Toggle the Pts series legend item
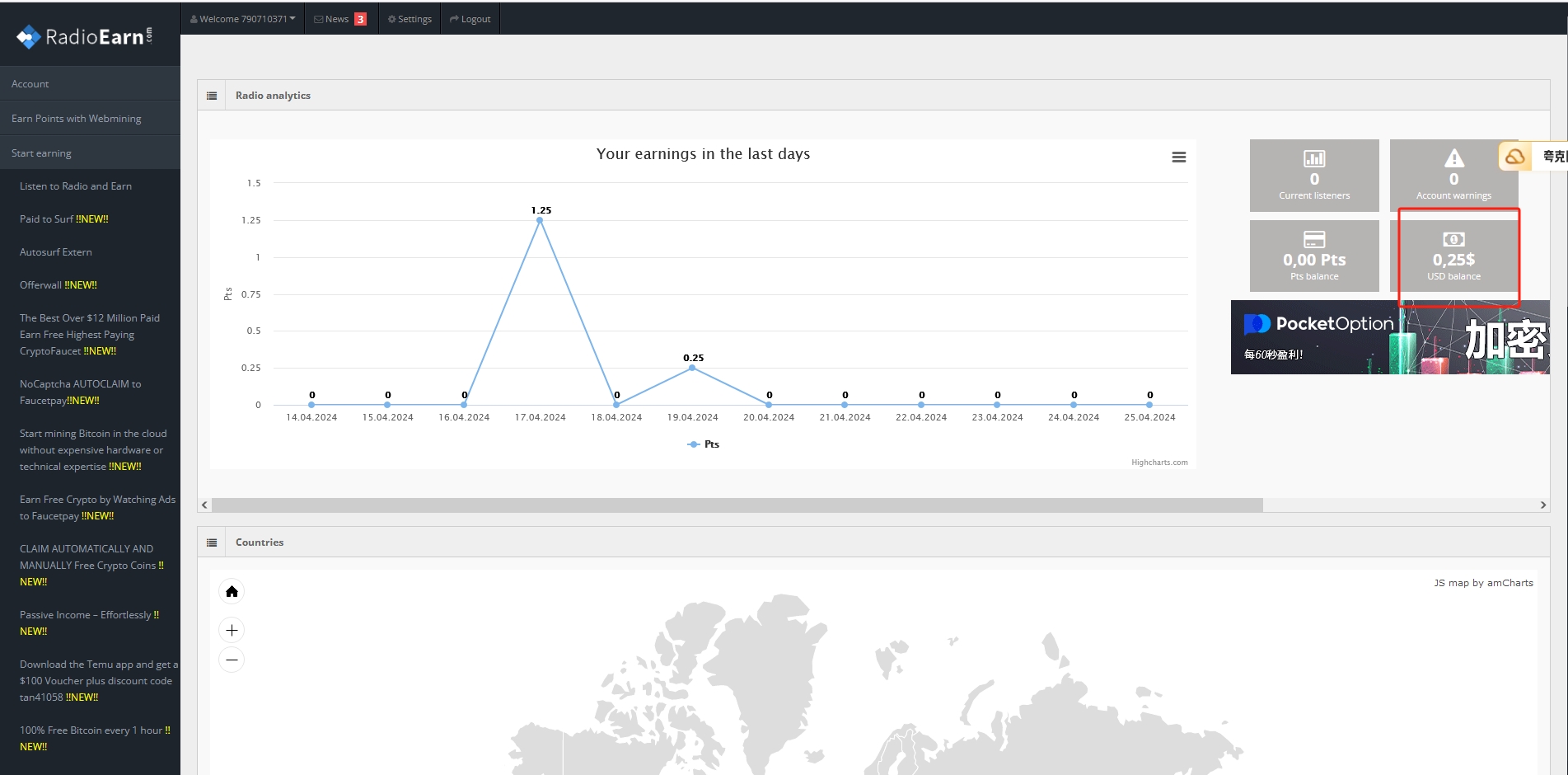 [x=704, y=444]
